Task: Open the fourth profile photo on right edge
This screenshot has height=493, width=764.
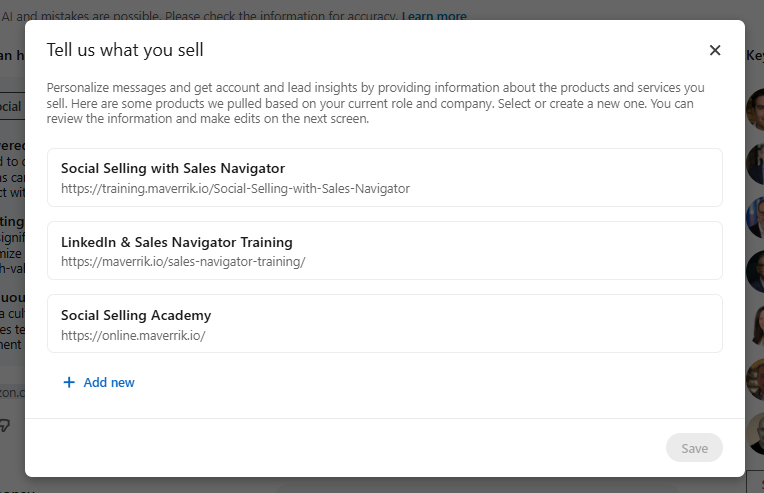Action: [x=756, y=271]
